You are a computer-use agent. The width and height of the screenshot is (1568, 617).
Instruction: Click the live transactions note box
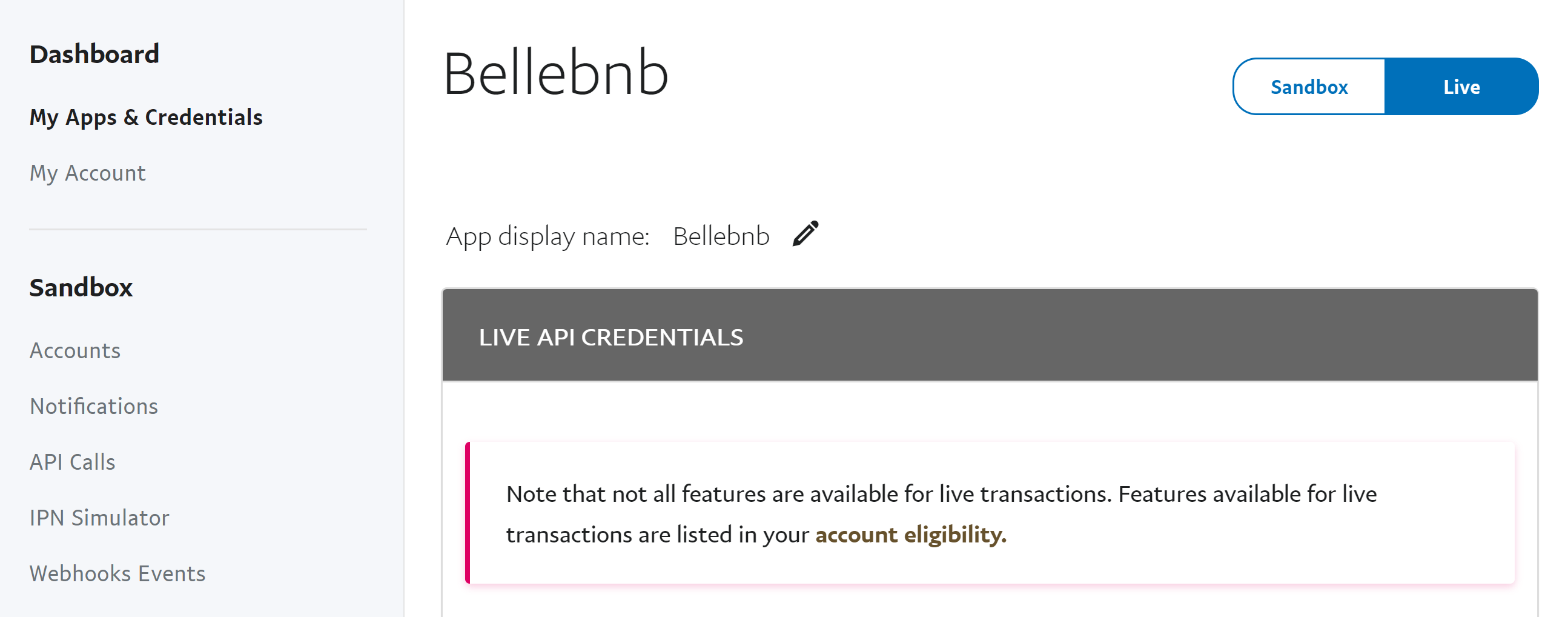990,513
